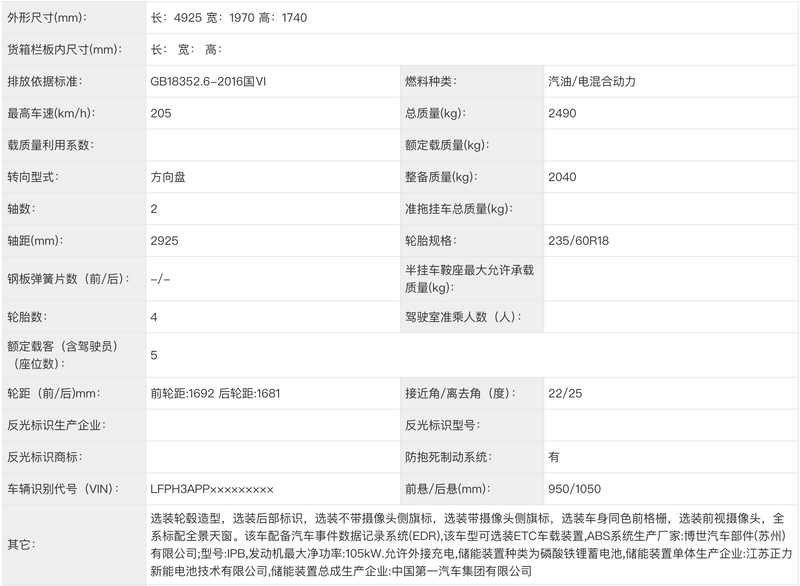Click the seat count value 5
The height and width of the screenshot is (586, 800).
coord(154,355)
